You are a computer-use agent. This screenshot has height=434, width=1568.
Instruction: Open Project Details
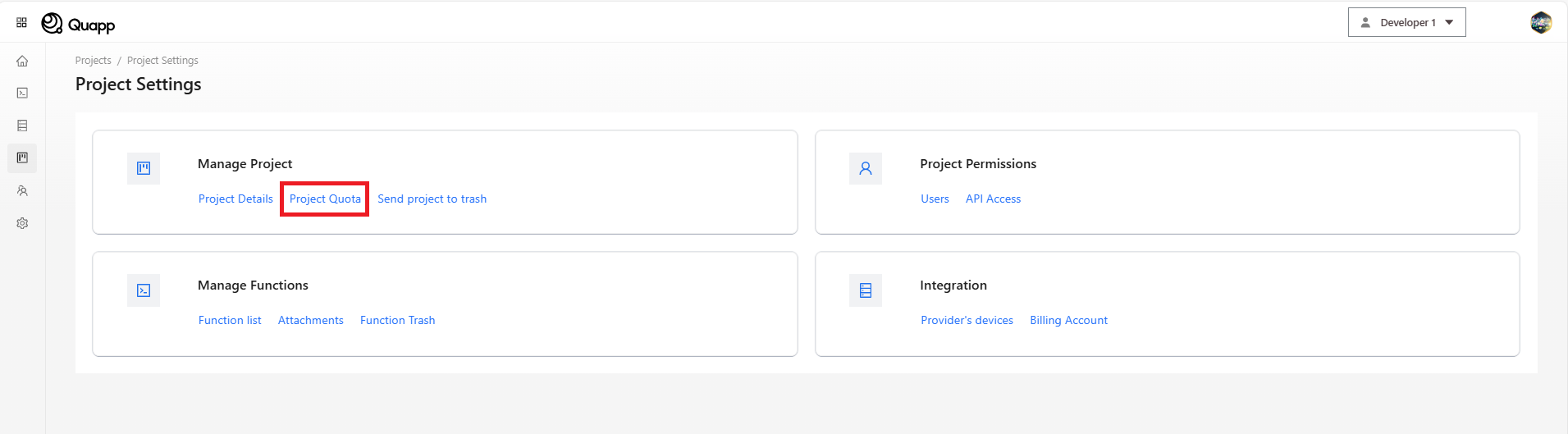[x=235, y=199]
